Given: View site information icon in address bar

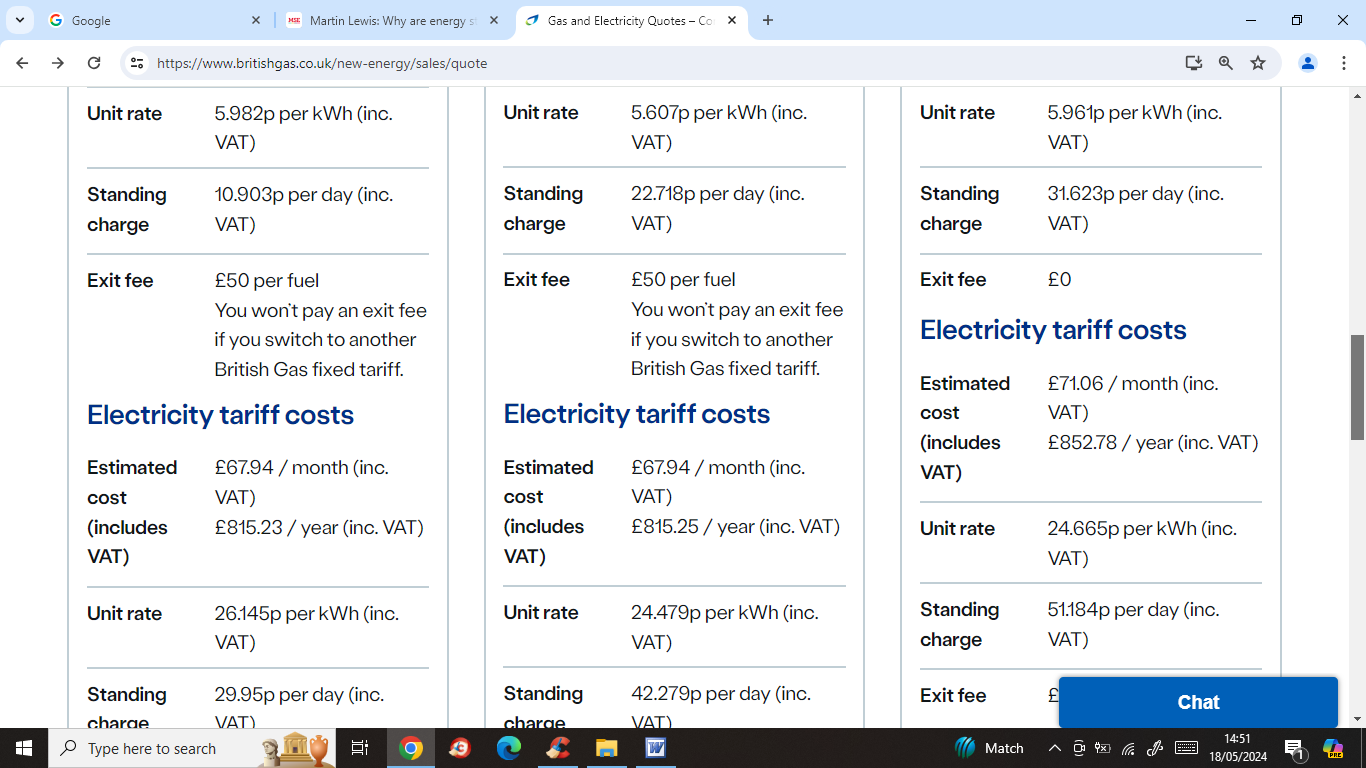Looking at the screenshot, I should [x=137, y=63].
